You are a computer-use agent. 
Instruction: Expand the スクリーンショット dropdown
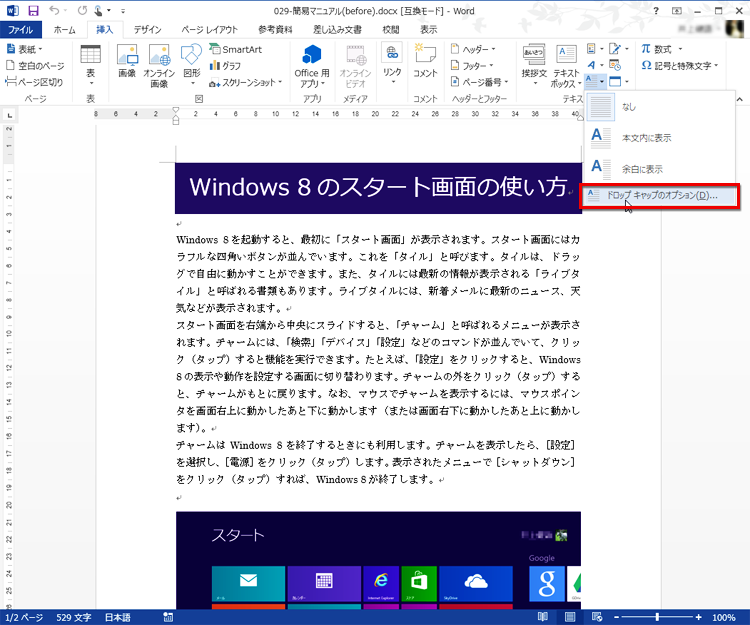[x=245, y=82]
